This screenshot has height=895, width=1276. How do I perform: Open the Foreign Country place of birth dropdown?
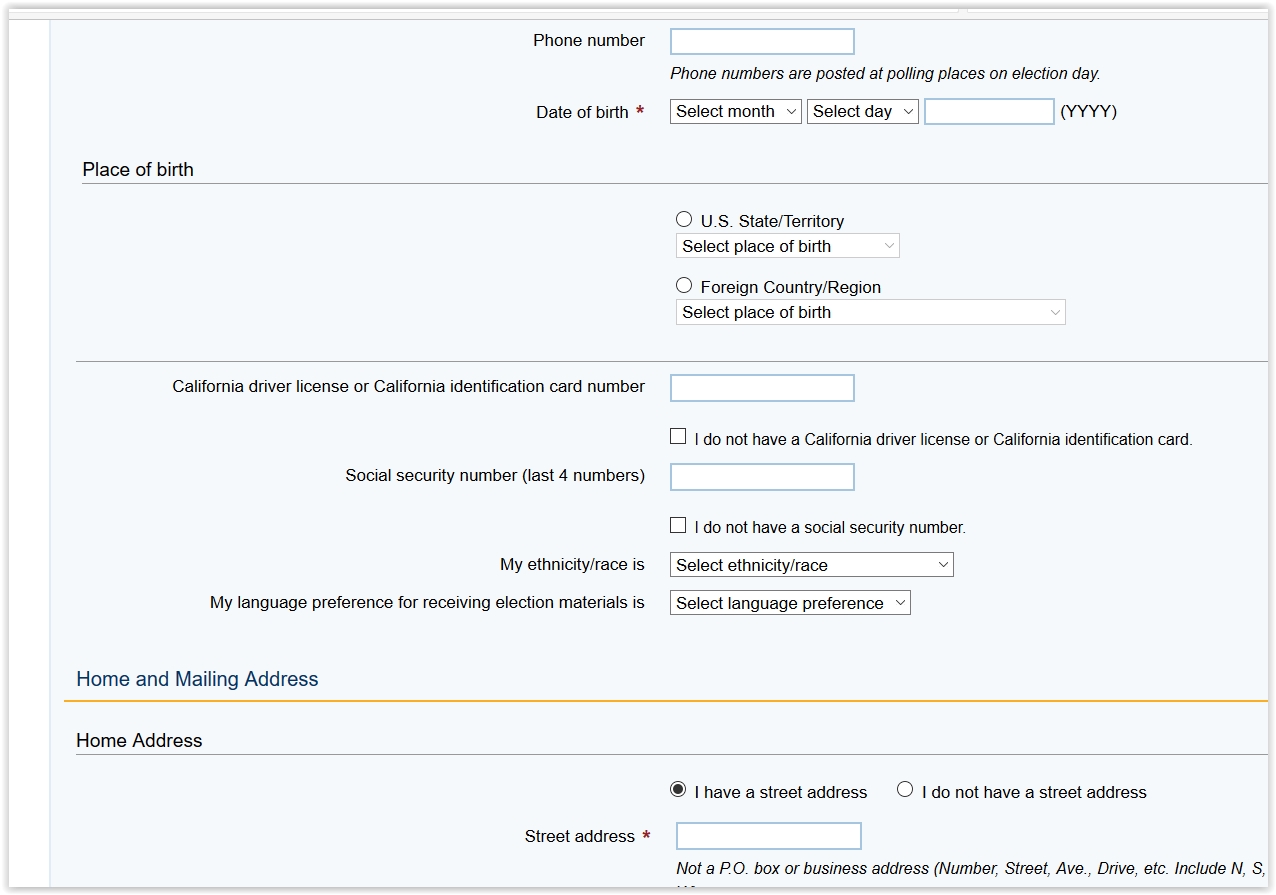coord(871,312)
